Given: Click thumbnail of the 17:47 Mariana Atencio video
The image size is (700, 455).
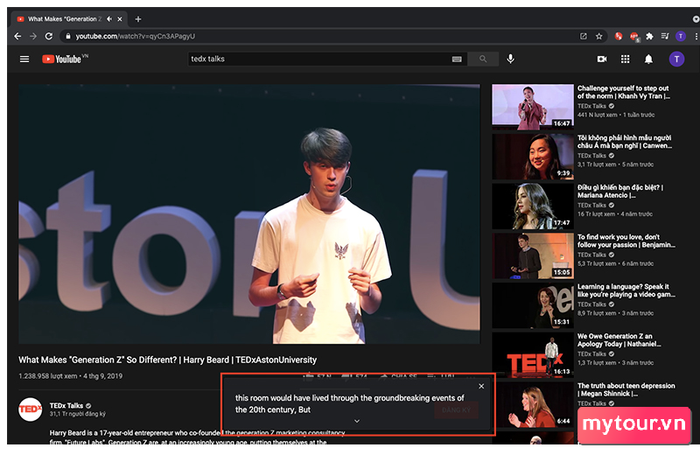Looking at the screenshot, I should [x=533, y=206].
